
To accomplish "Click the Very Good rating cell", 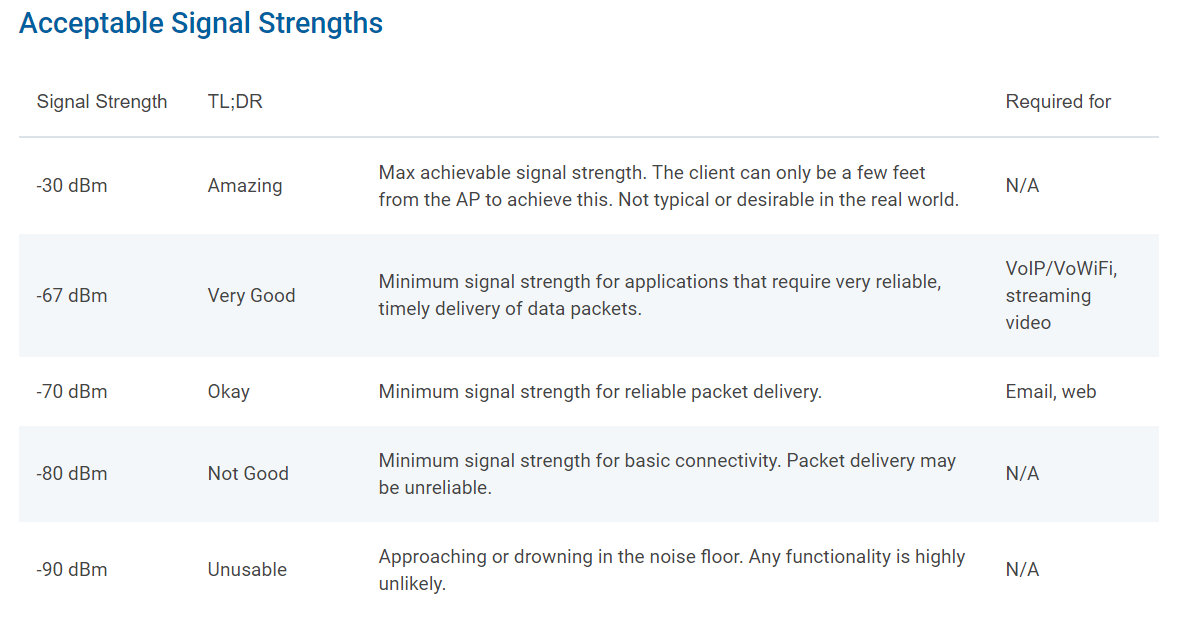I will point(251,295).
